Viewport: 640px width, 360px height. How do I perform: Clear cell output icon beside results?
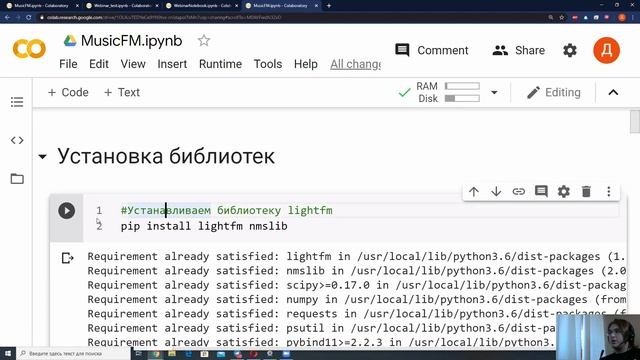[67, 258]
